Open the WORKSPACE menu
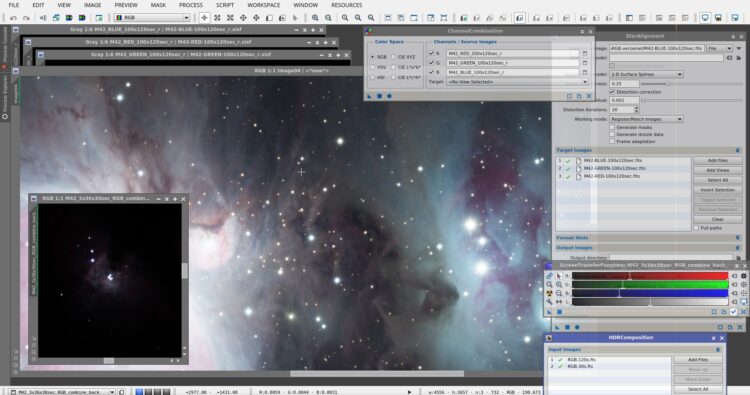This screenshot has height=395, width=750. pos(264,5)
